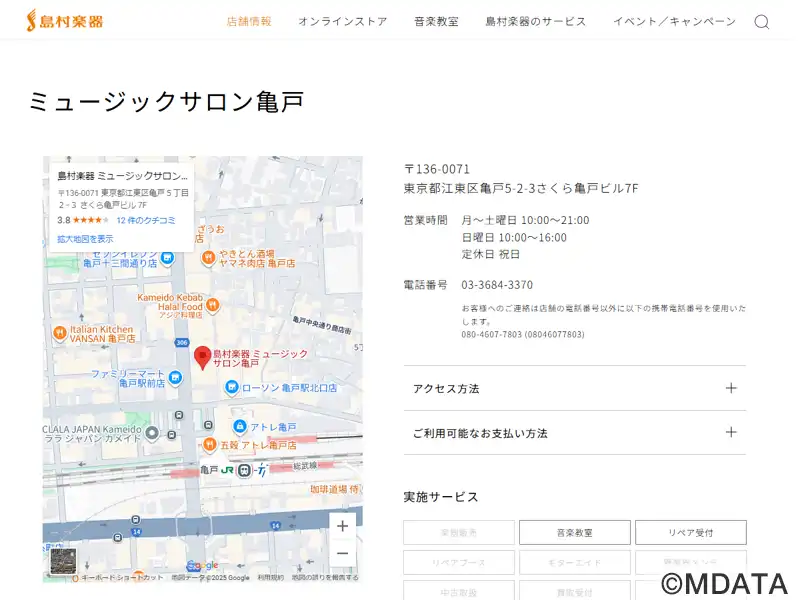Screen dimensions: 800x600
Task: Open the 音楽教室 navigation item
Action: (436, 21)
